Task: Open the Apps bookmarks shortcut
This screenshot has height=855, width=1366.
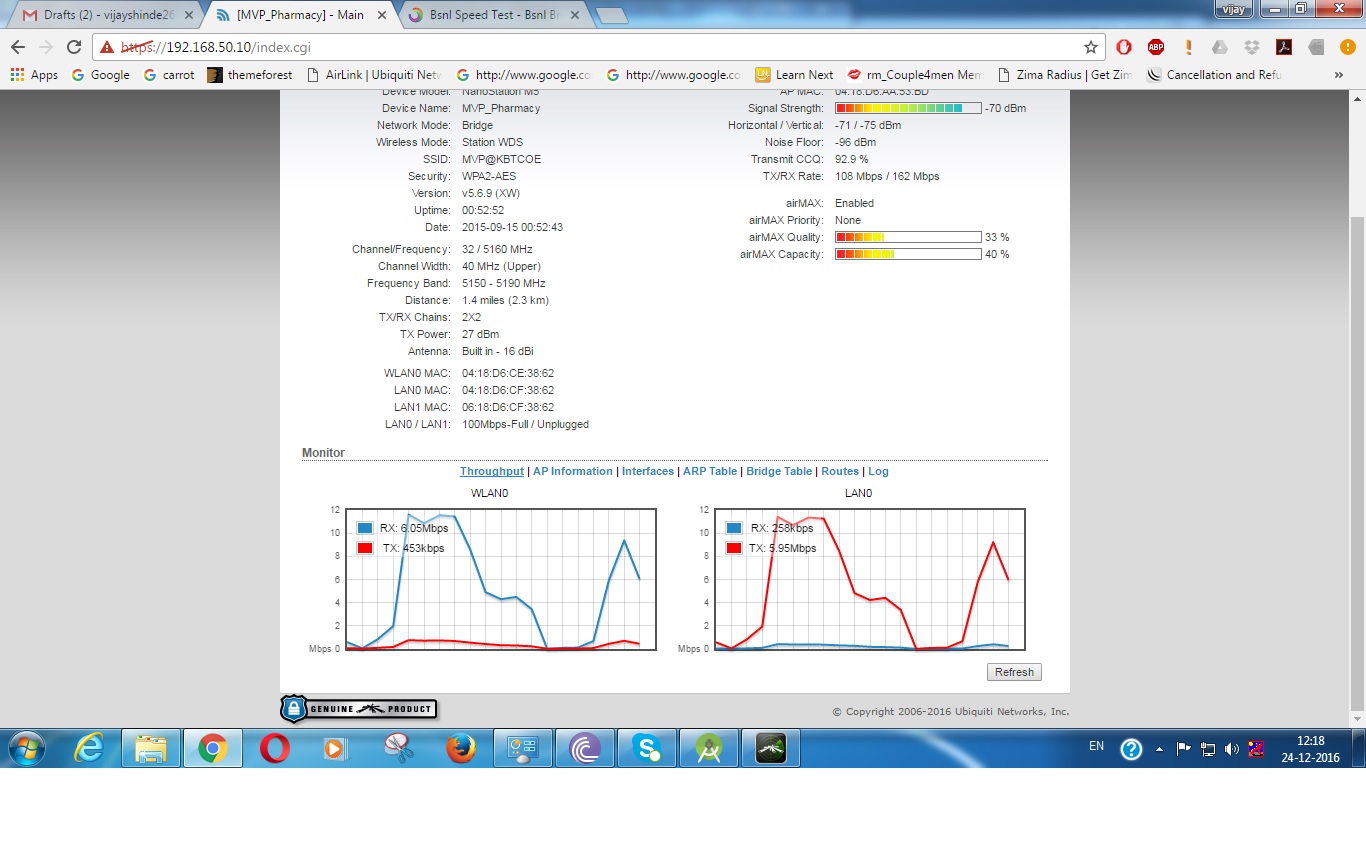Action: tap(34, 75)
